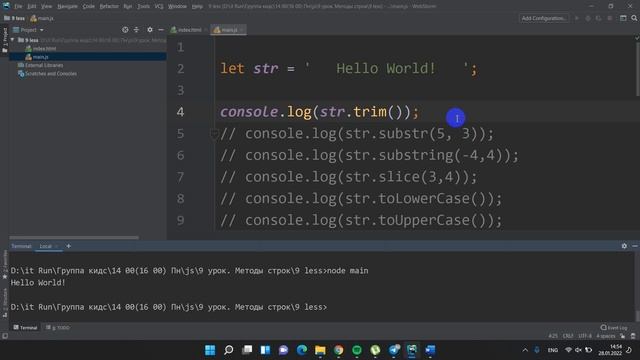Select Scratches and Consoles node

[x=47, y=74]
